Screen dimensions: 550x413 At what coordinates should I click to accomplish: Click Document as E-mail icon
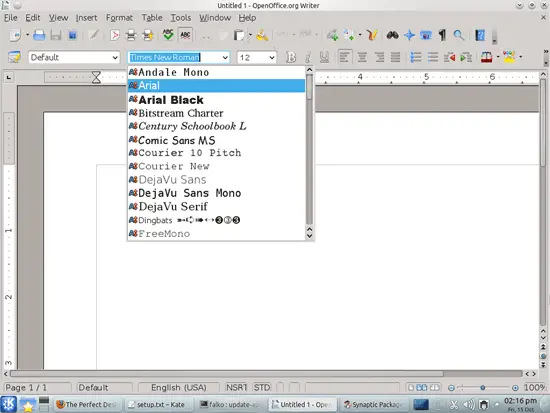pos(73,35)
